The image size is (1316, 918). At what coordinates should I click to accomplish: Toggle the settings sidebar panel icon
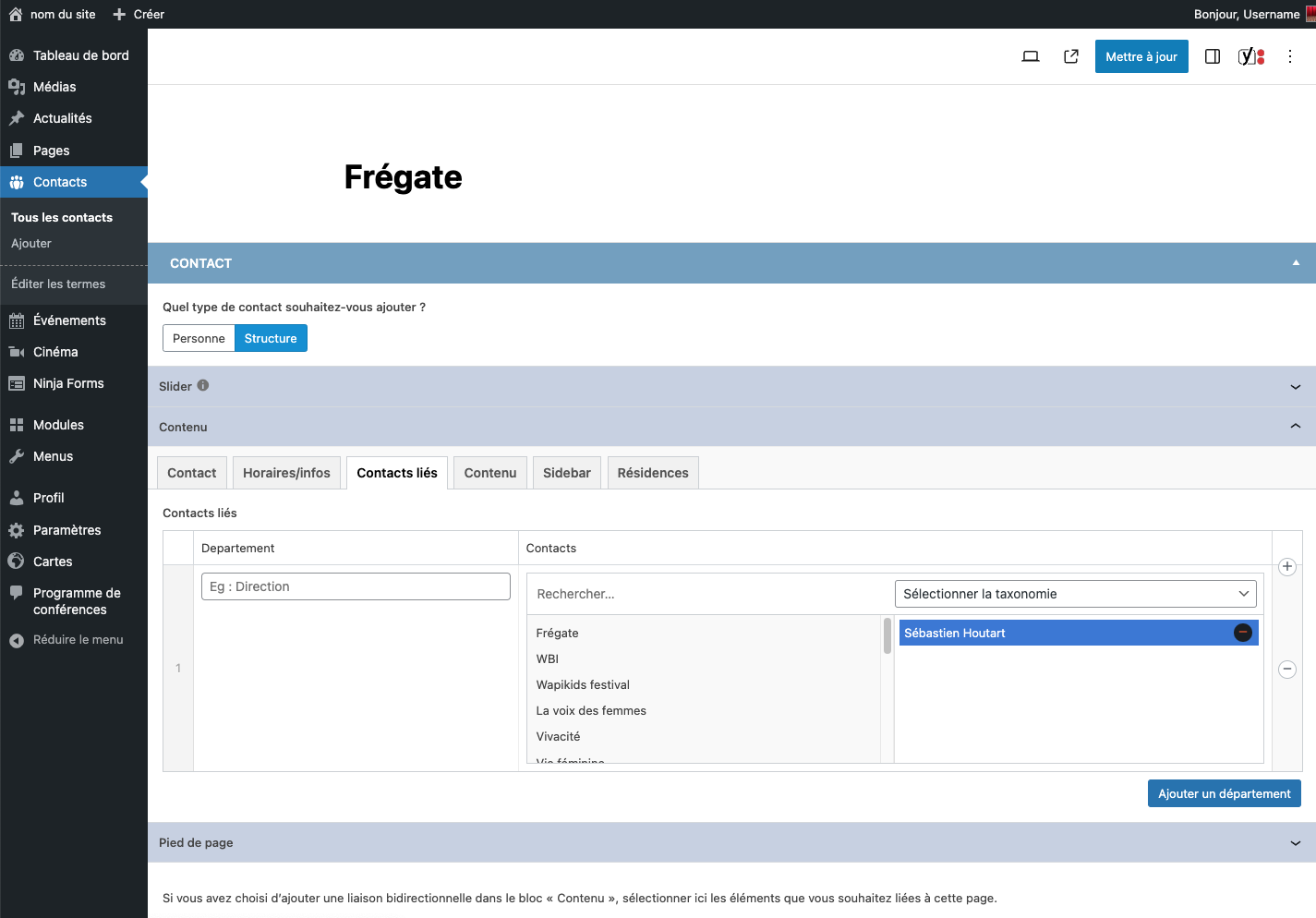coord(1213,56)
